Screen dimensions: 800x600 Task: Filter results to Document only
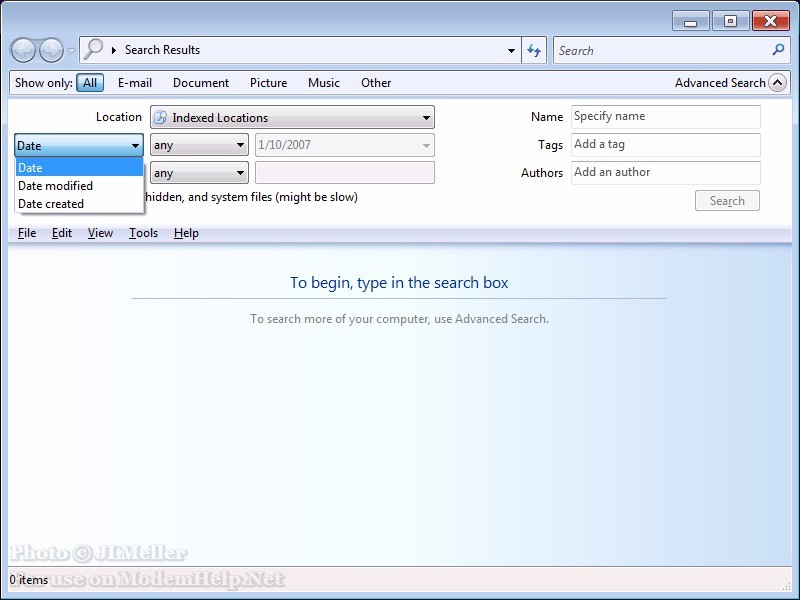pos(201,83)
